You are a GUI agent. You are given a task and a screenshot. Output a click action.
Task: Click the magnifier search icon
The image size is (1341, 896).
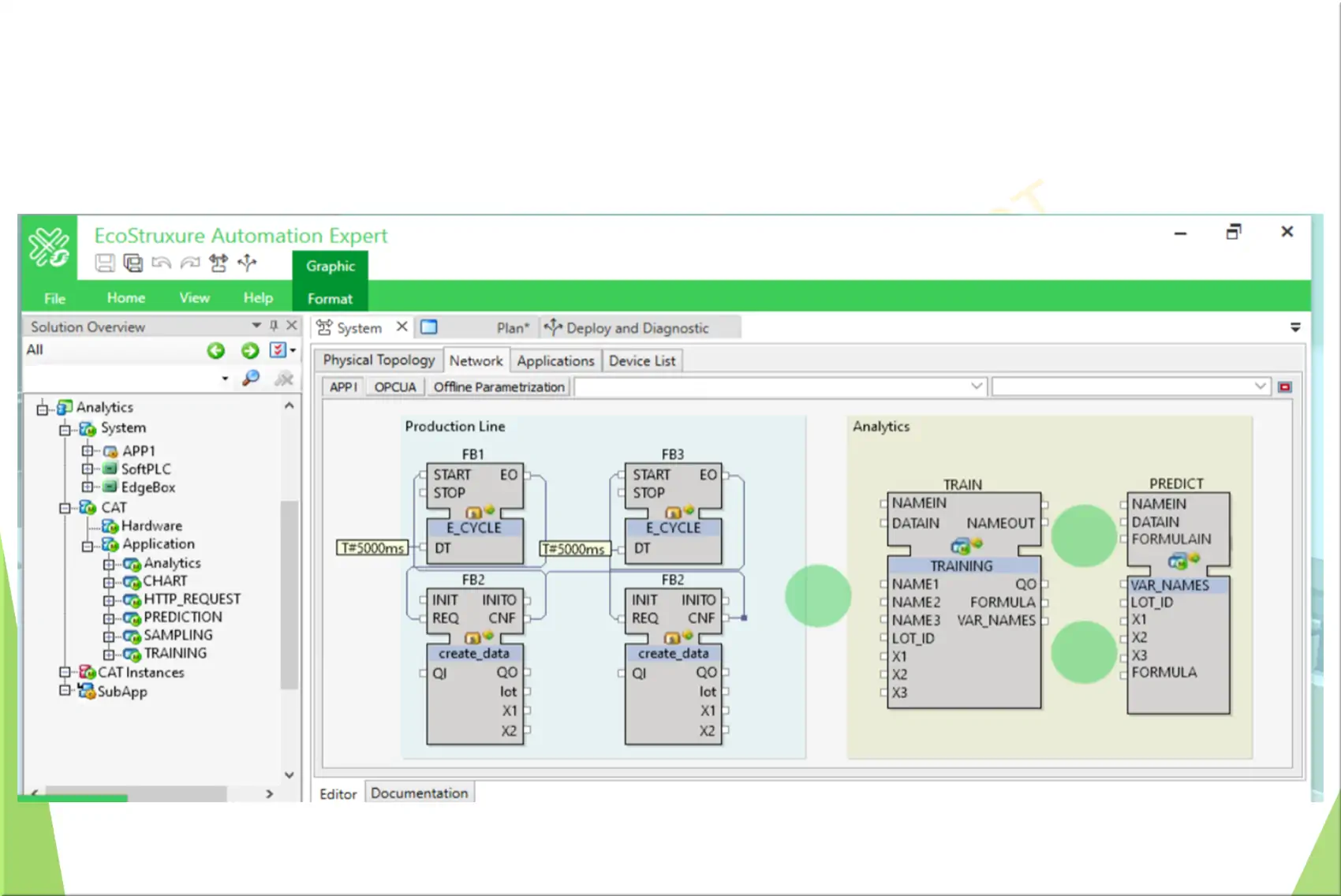point(251,379)
